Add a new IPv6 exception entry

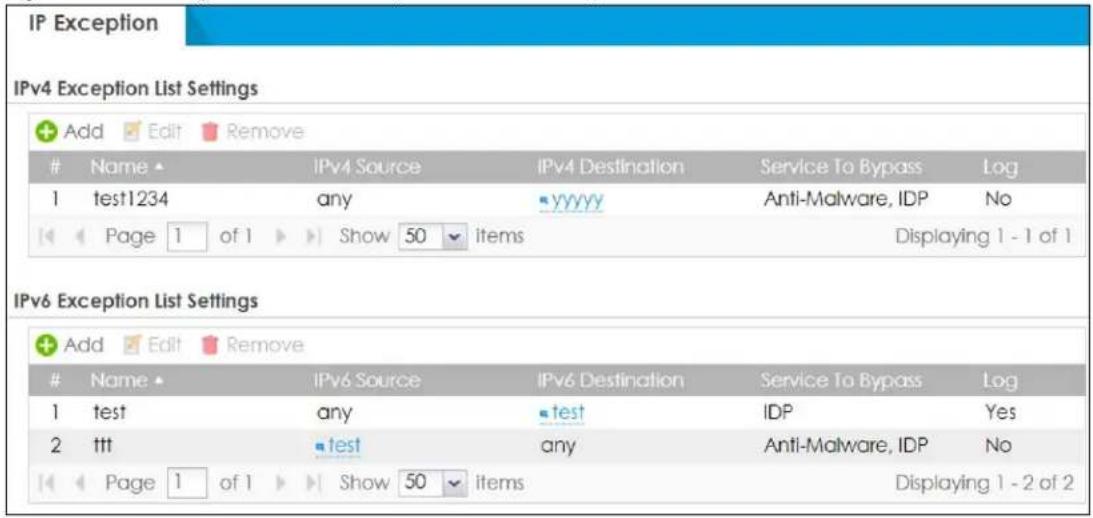tap(72, 345)
